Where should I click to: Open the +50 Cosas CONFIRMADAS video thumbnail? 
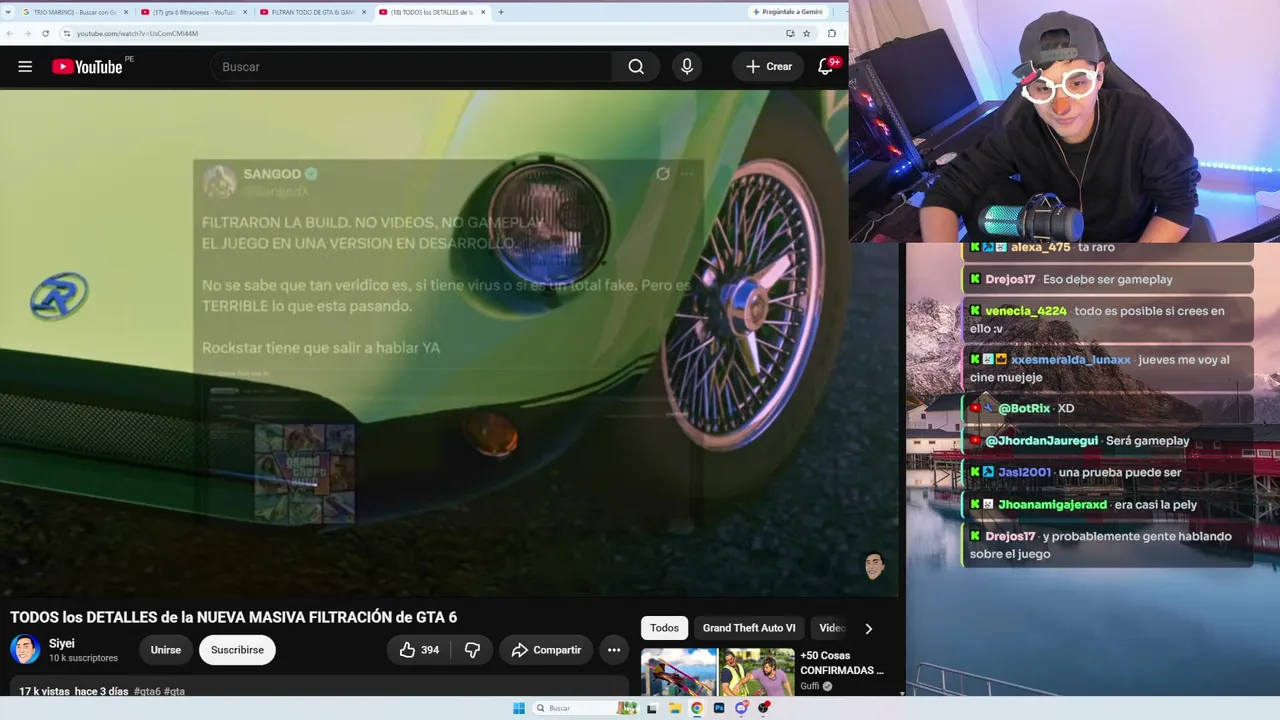point(718,672)
